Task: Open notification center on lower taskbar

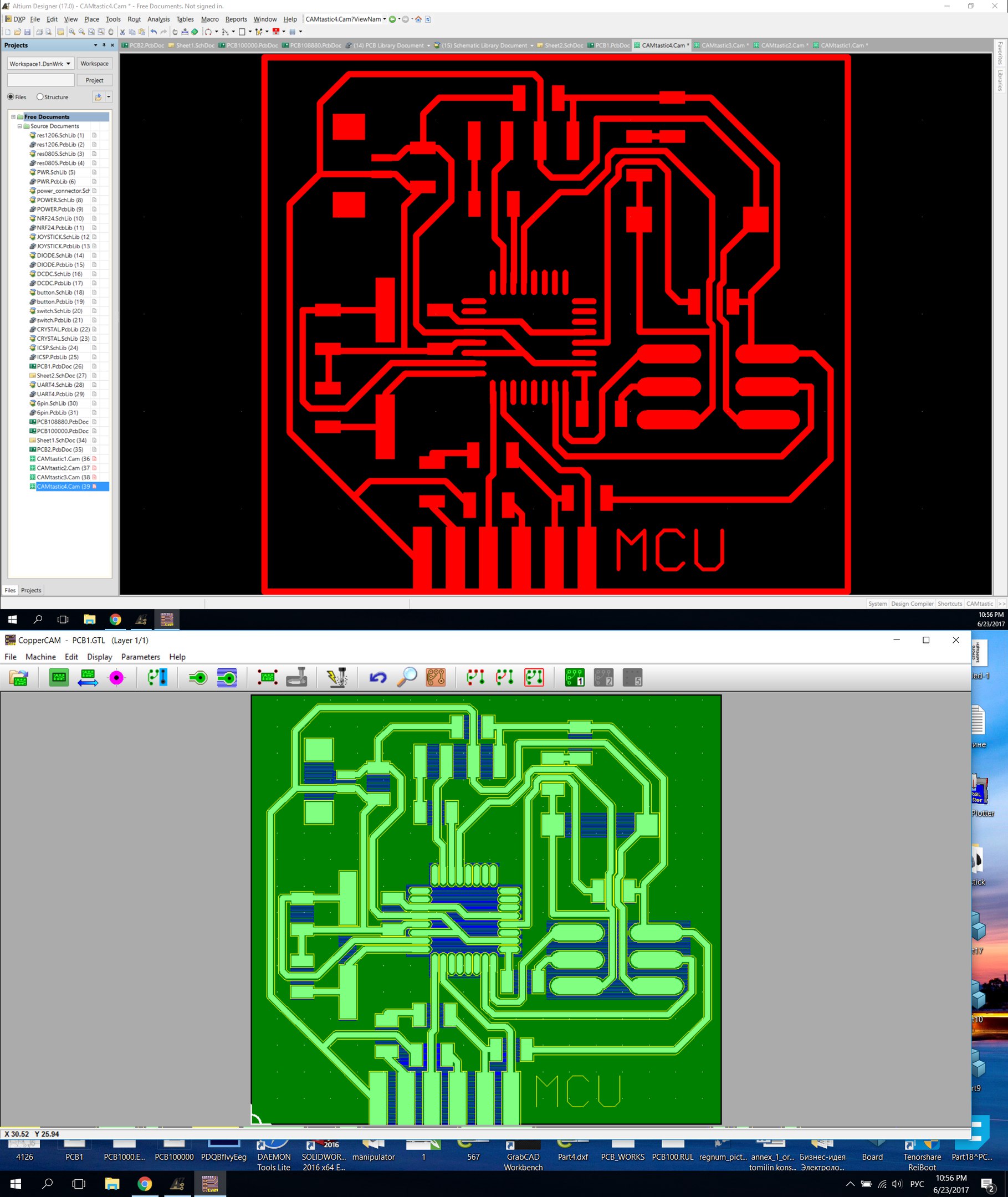Action: [x=987, y=1183]
